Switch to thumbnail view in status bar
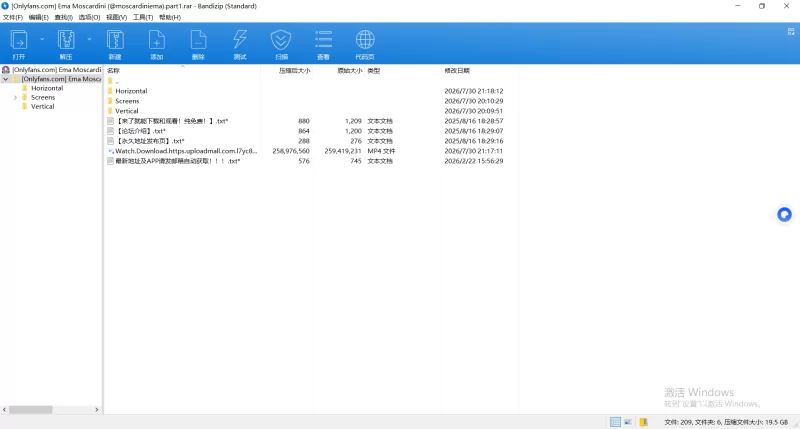The image size is (800, 429). [628, 422]
